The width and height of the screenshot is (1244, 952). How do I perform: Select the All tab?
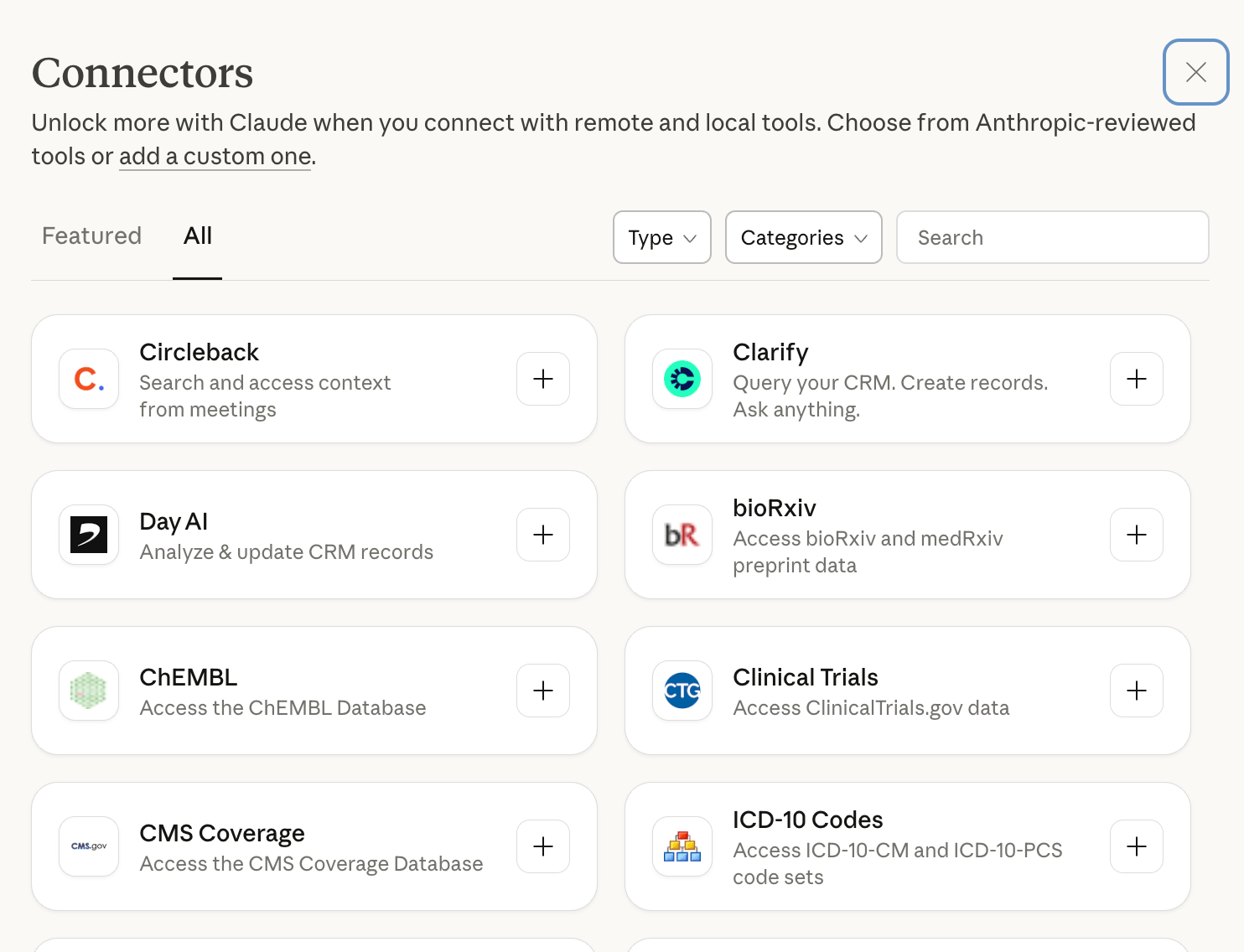pyautogui.click(x=198, y=236)
